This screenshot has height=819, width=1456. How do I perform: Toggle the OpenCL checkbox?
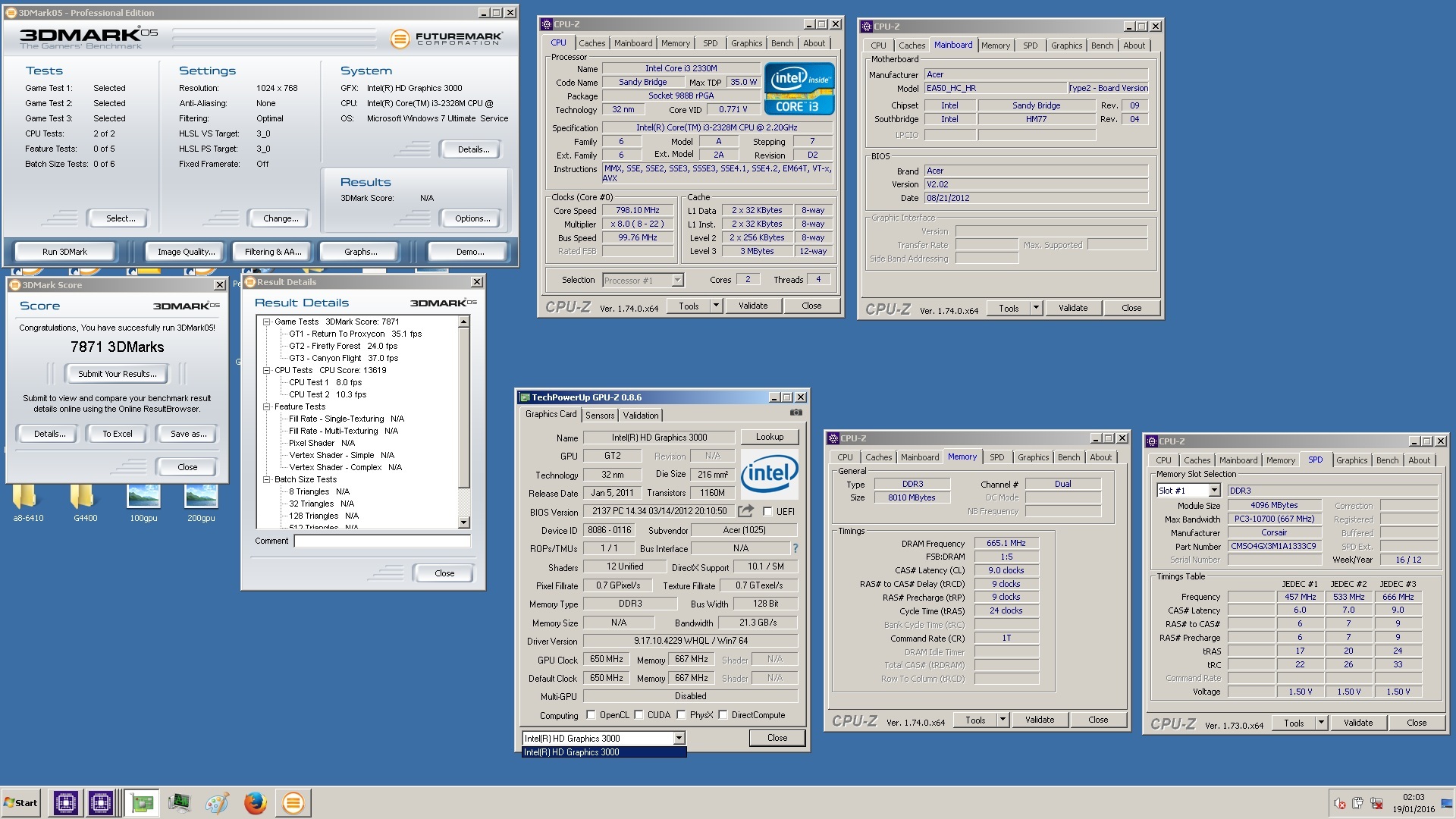coord(591,715)
